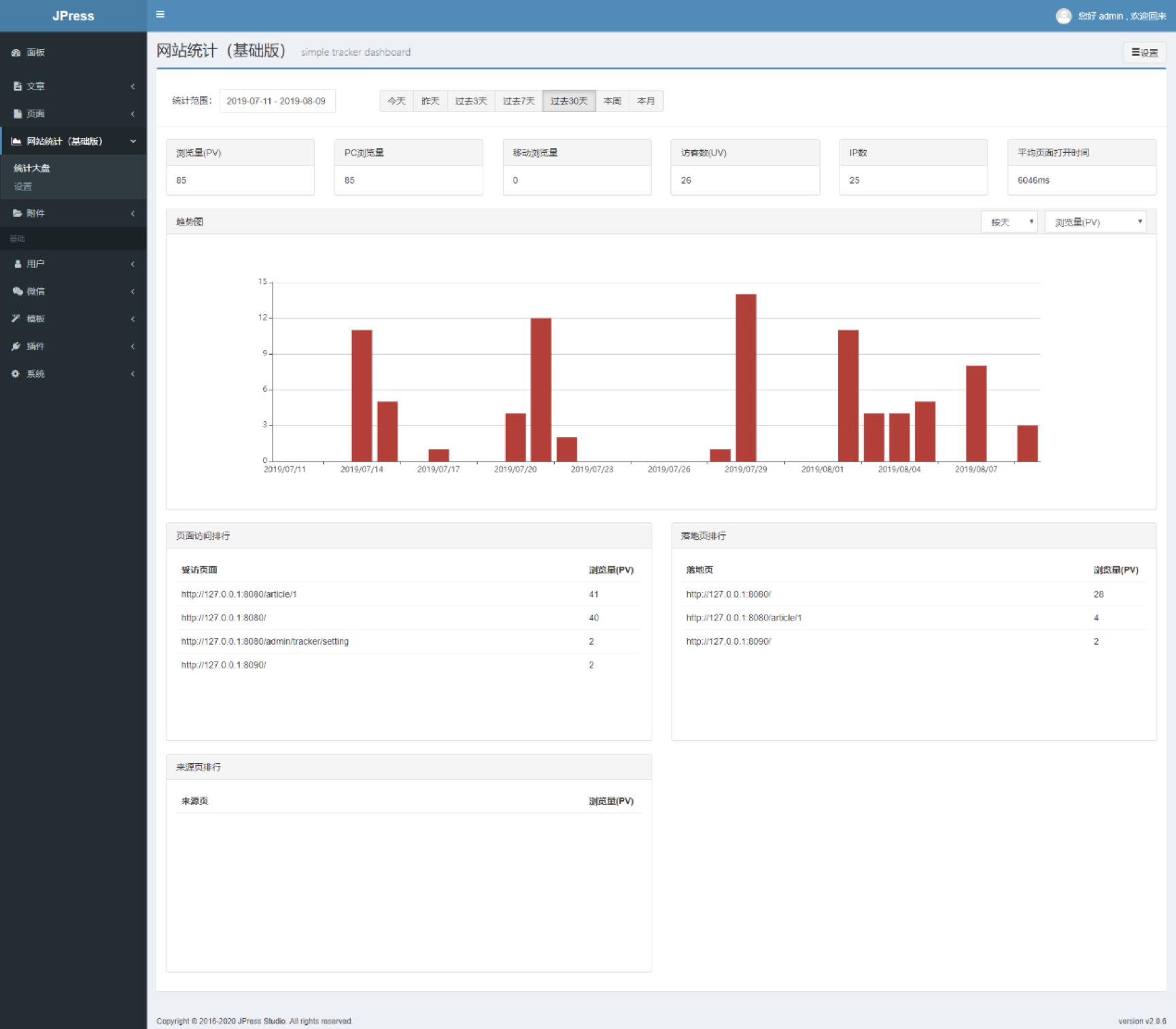Expand the 系统 menu chevron

[x=133, y=374]
